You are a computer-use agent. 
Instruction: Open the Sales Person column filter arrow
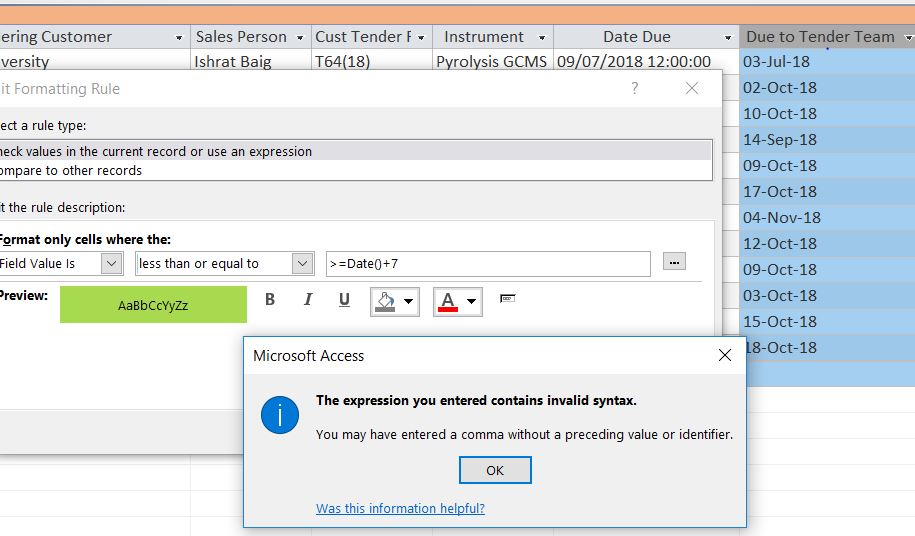tap(300, 37)
